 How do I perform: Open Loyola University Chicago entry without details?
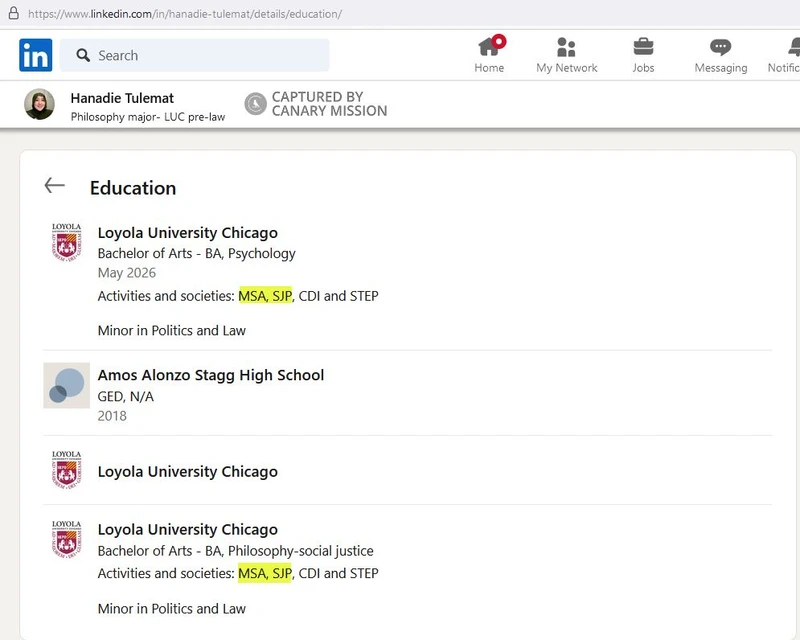tap(187, 472)
